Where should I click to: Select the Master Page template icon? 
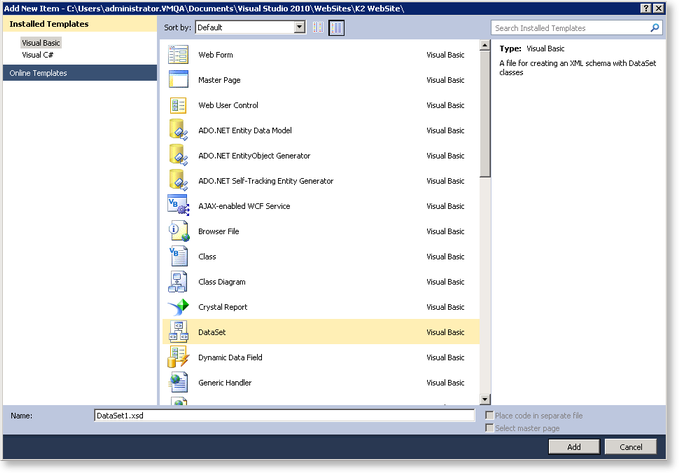coord(178,80)
